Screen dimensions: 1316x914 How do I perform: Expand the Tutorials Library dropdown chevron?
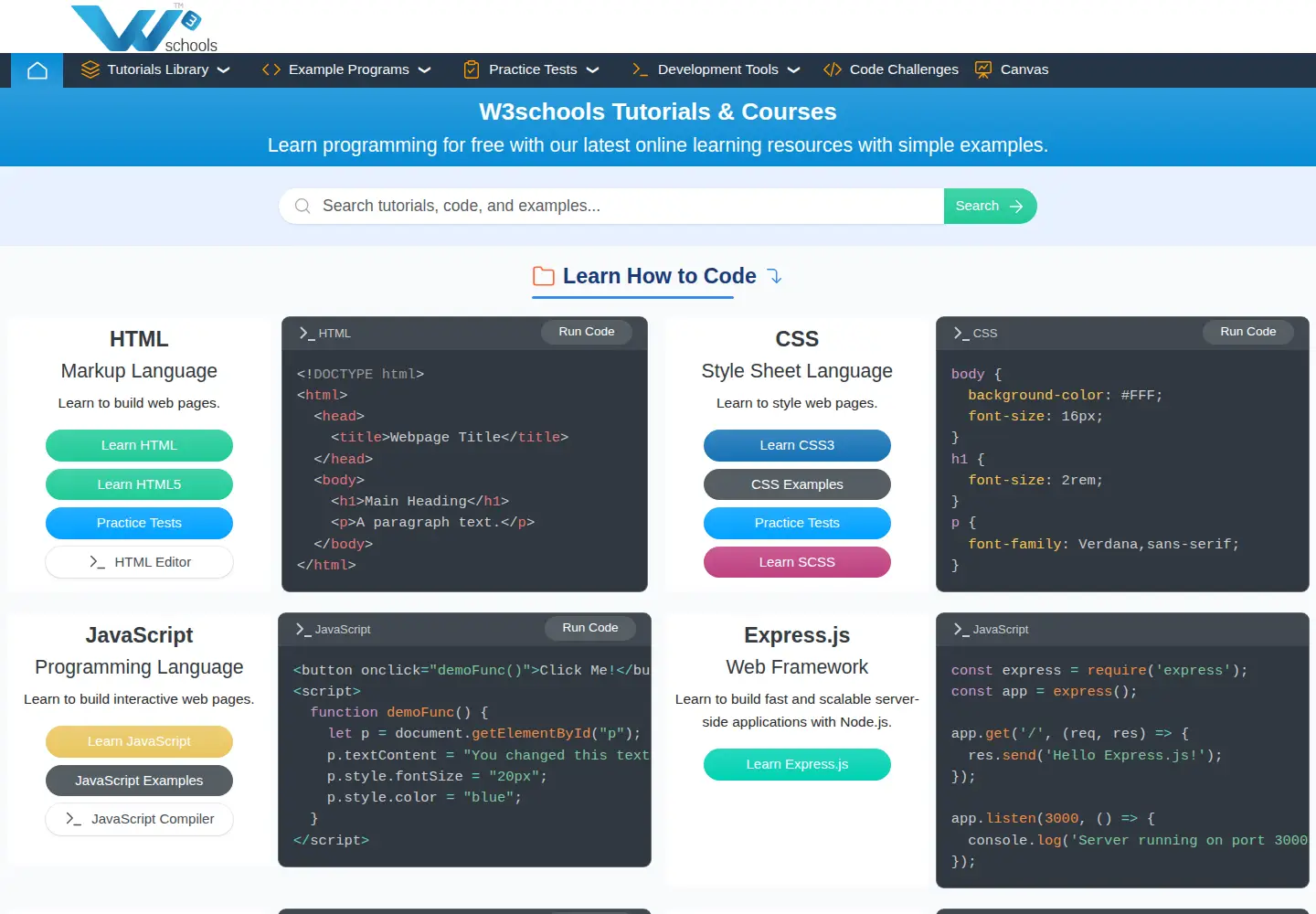tap(223, 70)
